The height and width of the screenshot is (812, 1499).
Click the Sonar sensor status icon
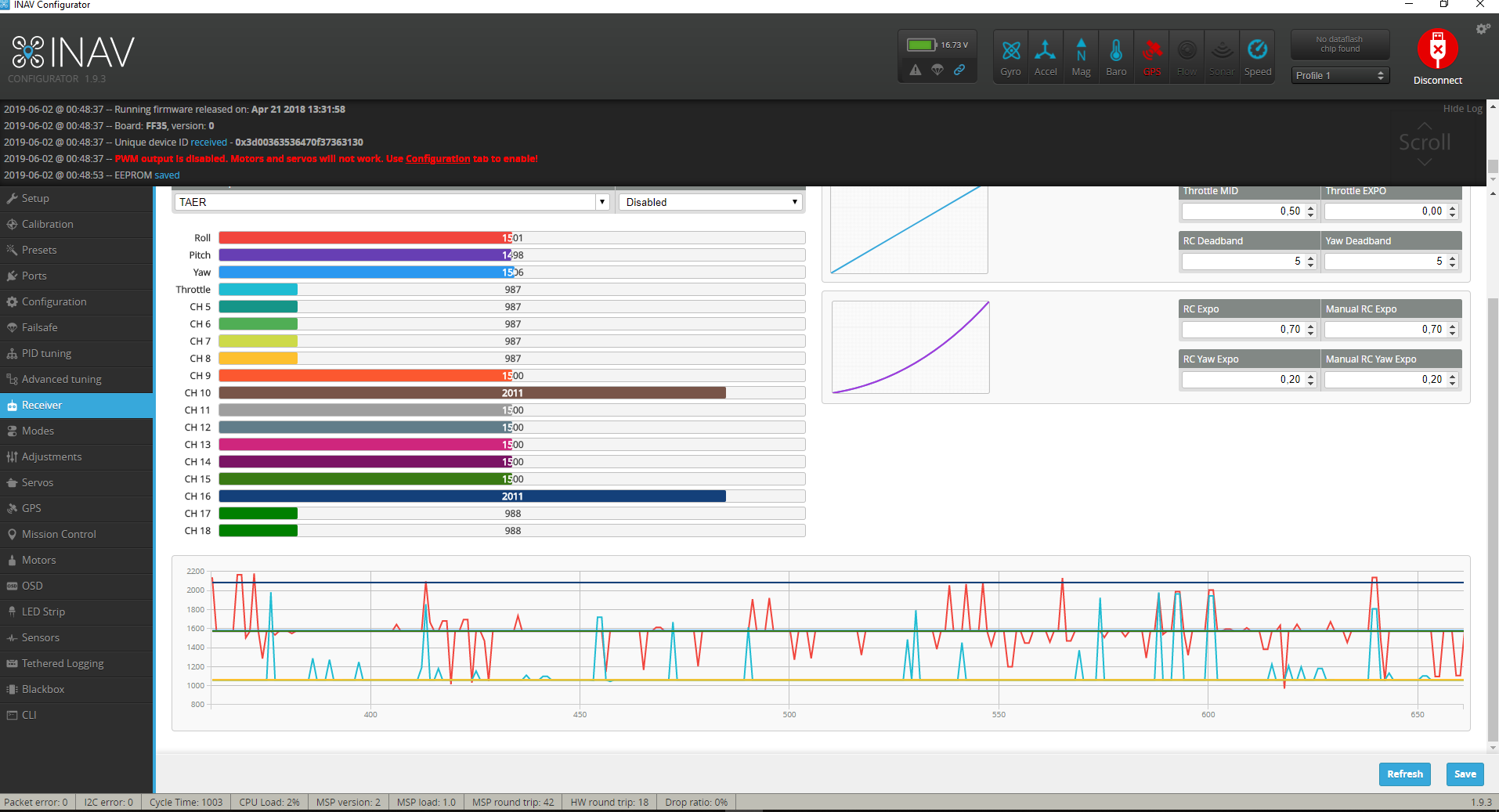1222,55
